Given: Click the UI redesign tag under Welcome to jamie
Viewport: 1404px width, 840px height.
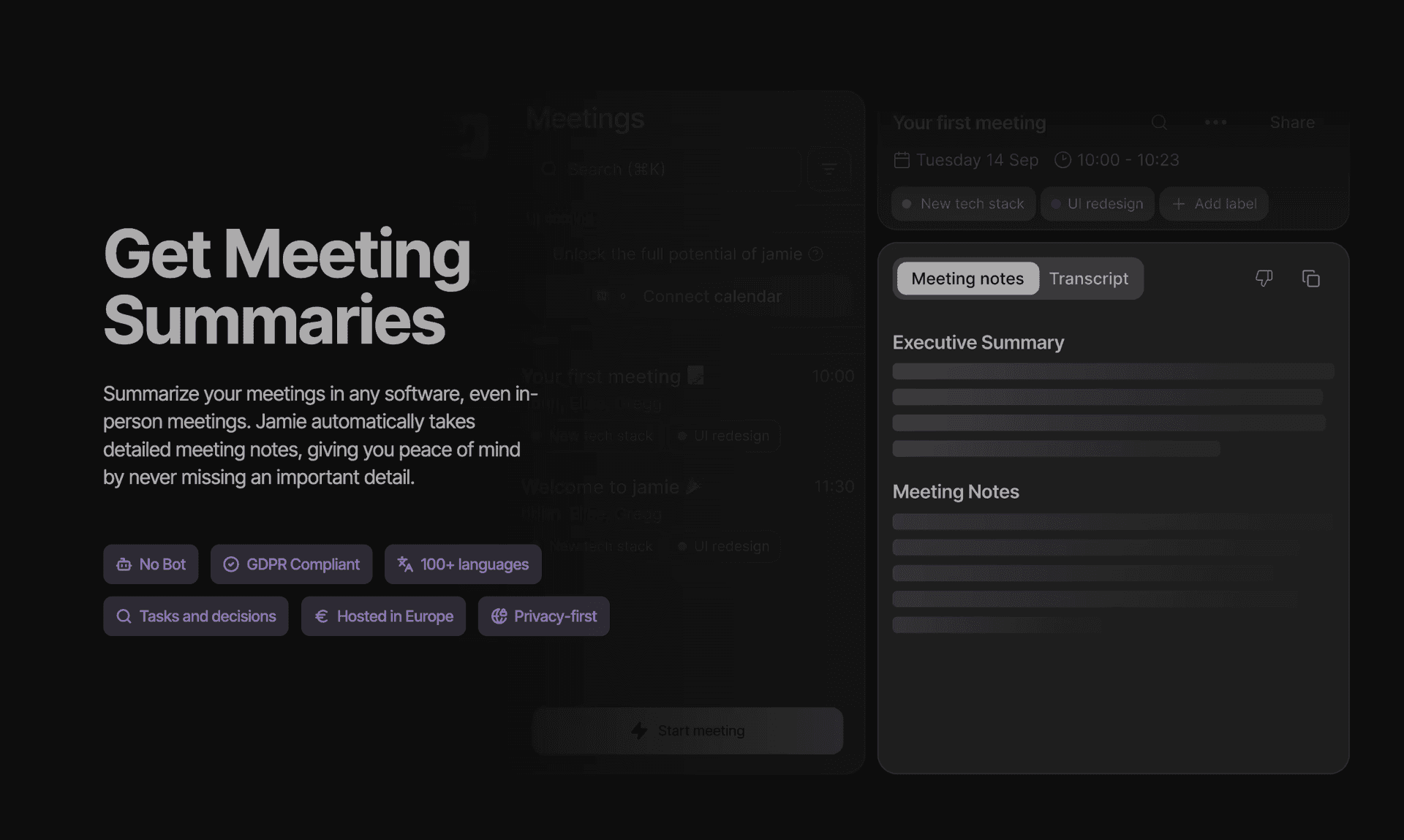Looking at the screenshot, I should coord(724,546).
